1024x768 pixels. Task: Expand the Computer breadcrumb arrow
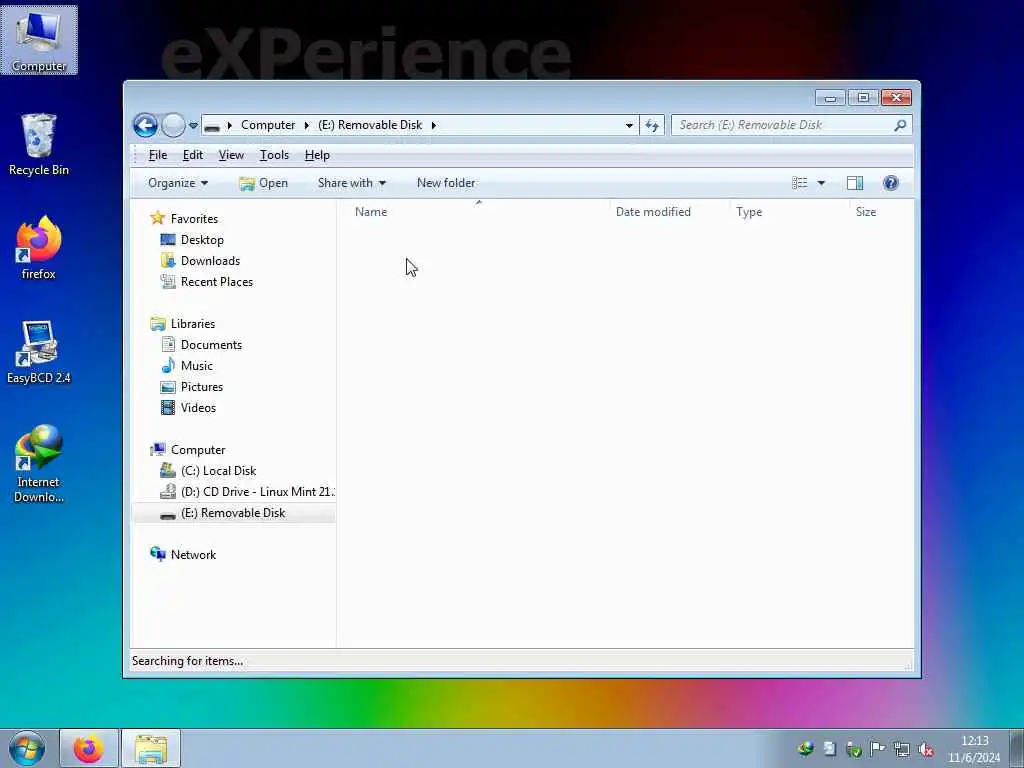point(229,125)
